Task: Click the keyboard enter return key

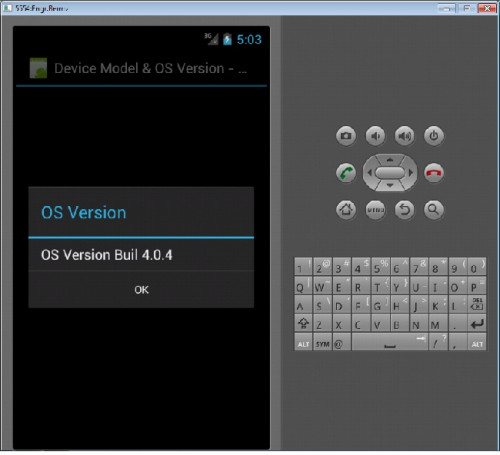Action: click(x=477, y=323)
